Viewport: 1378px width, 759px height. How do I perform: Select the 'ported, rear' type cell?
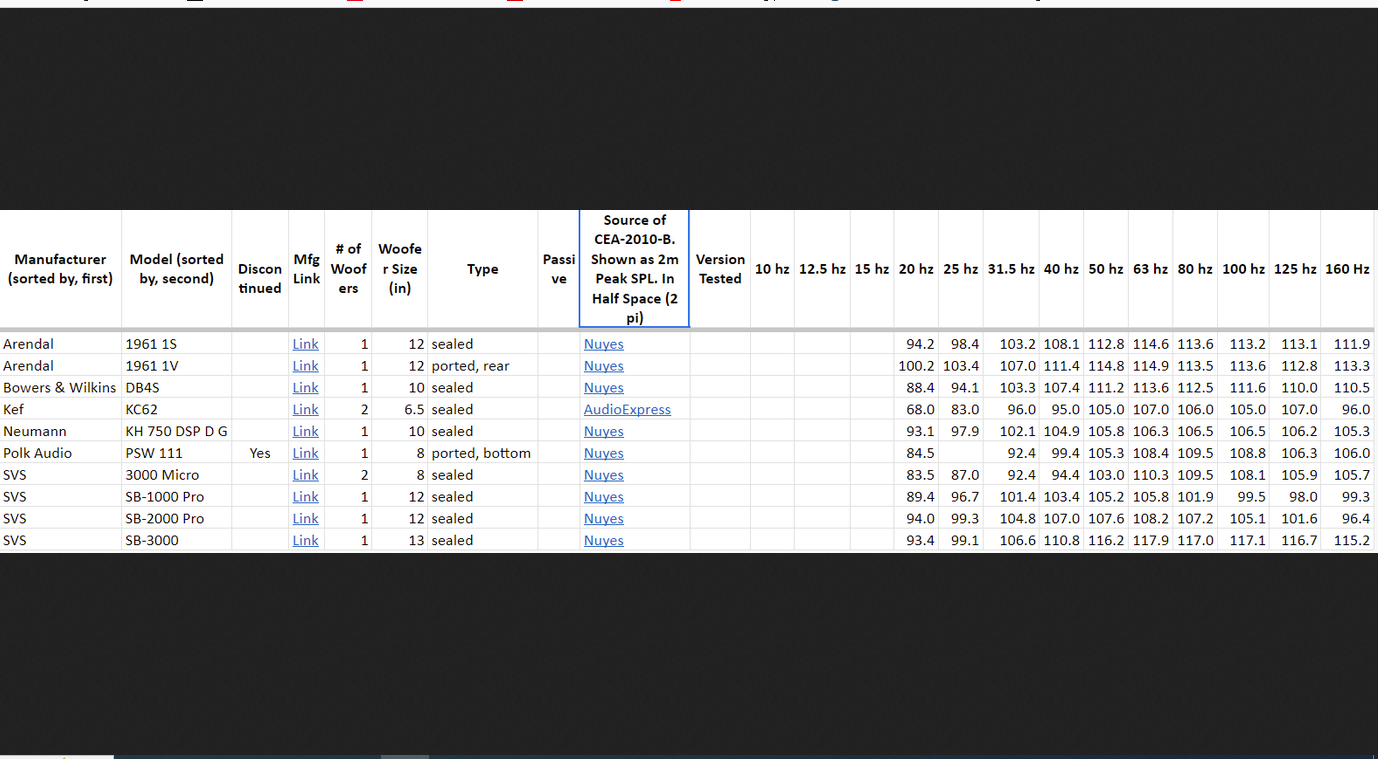[482, 366]
